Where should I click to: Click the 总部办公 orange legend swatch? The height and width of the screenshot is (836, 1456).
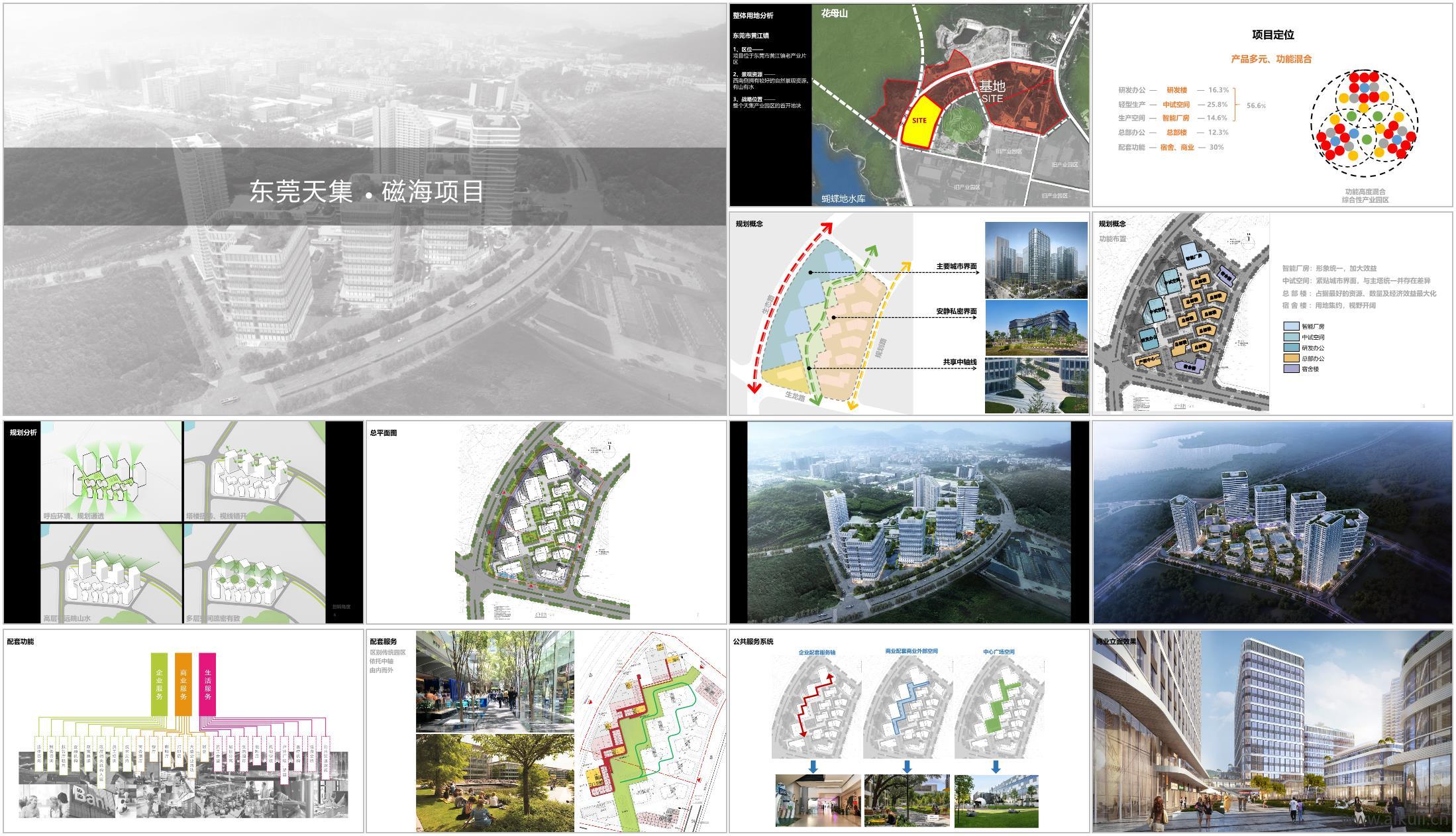[x=1291, y=358]
